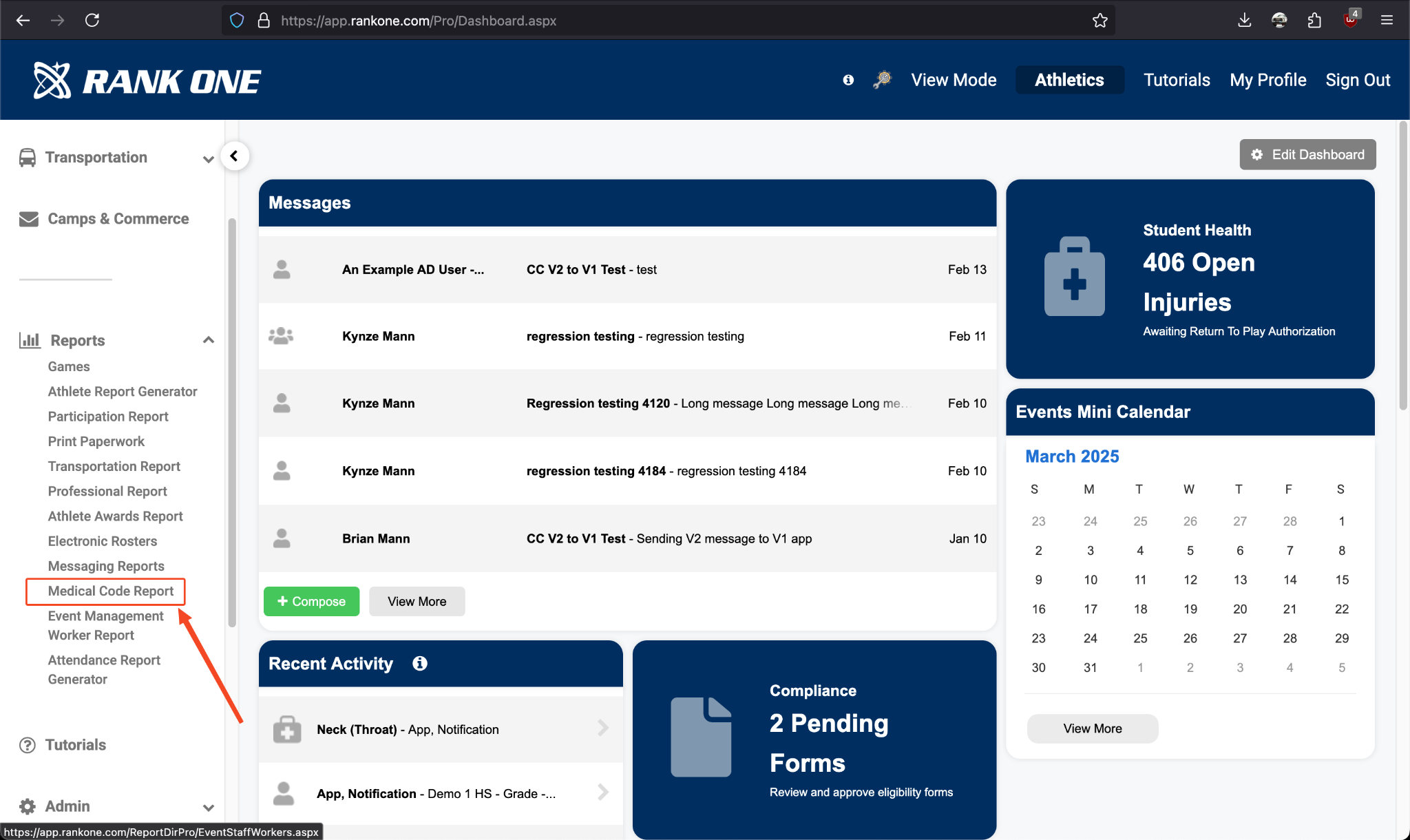
Task: Collapse sidebar with the left chevron button
Action: (x=234, y=156)
